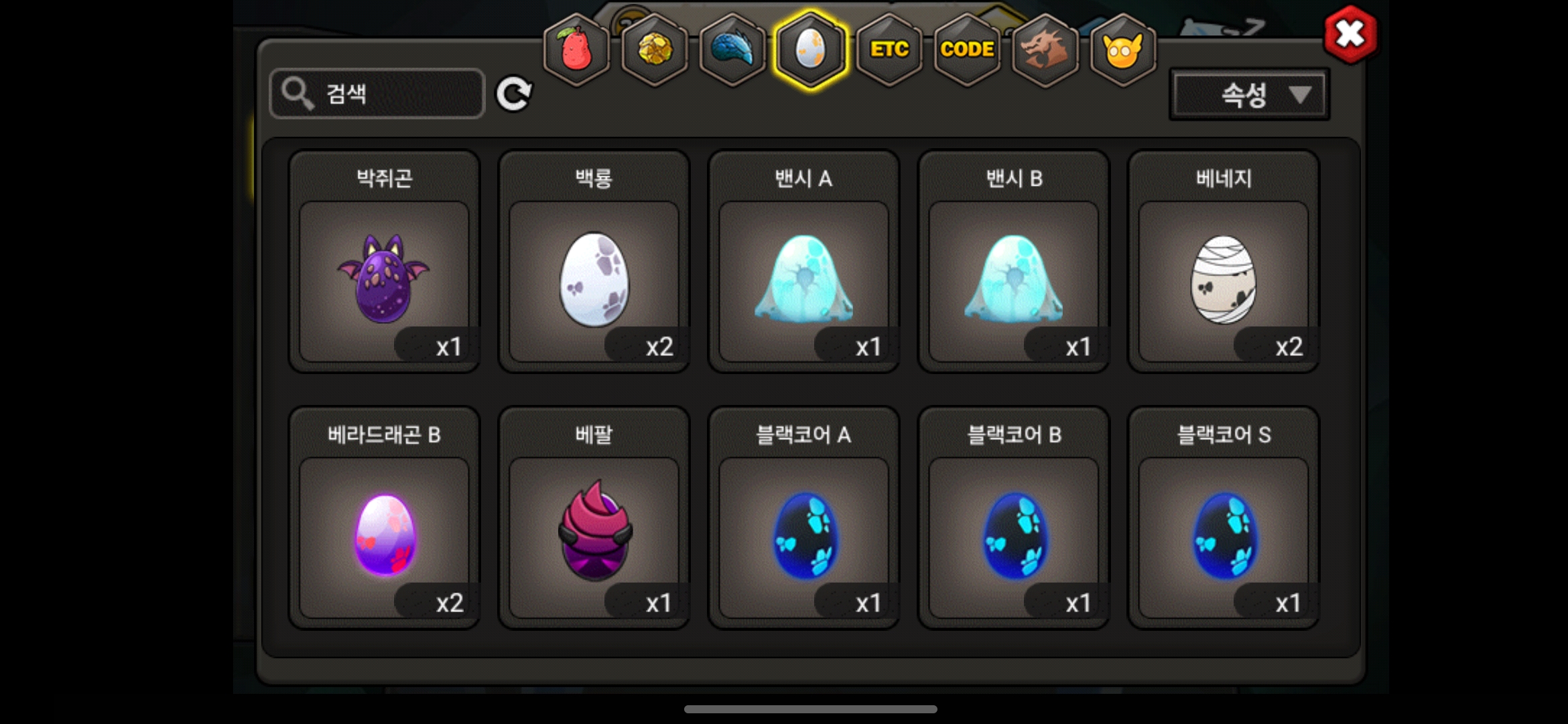Screen dimensions: 1568x724
Task: Choose the 베팔 swirled magenta egg
Action: coord(594,518)
